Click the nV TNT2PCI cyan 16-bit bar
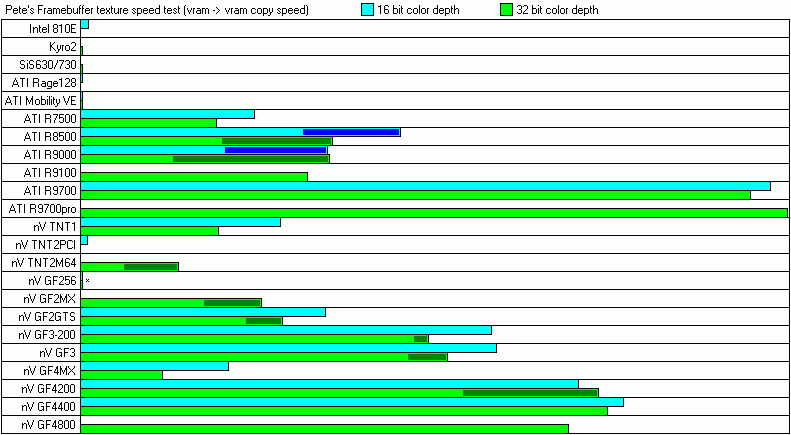 84,240
